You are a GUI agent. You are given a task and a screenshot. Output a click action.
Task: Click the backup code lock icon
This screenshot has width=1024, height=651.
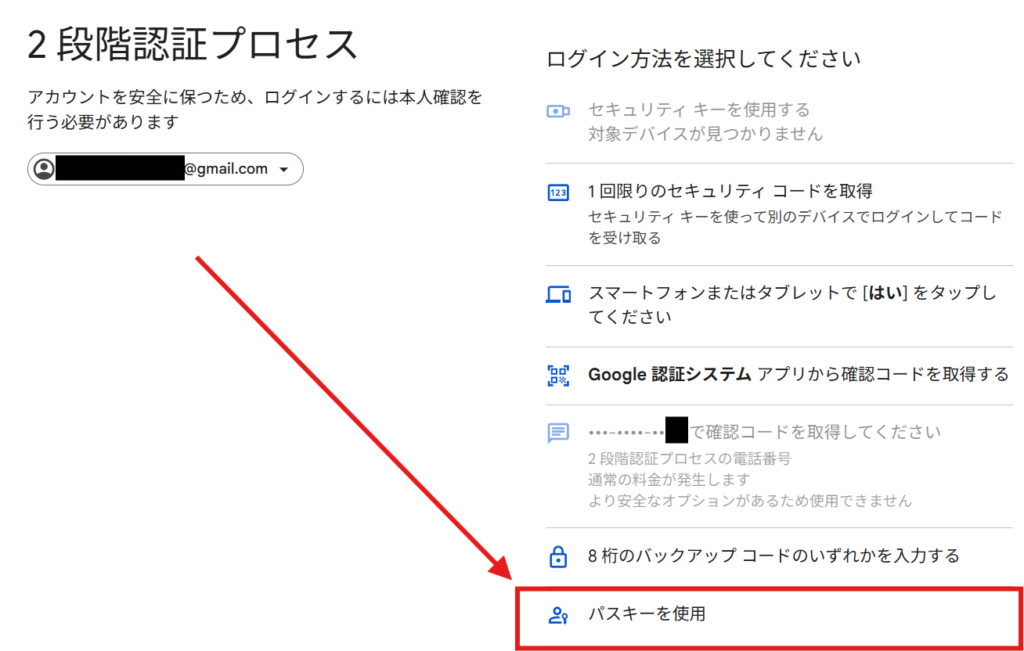tap(558, 556)
